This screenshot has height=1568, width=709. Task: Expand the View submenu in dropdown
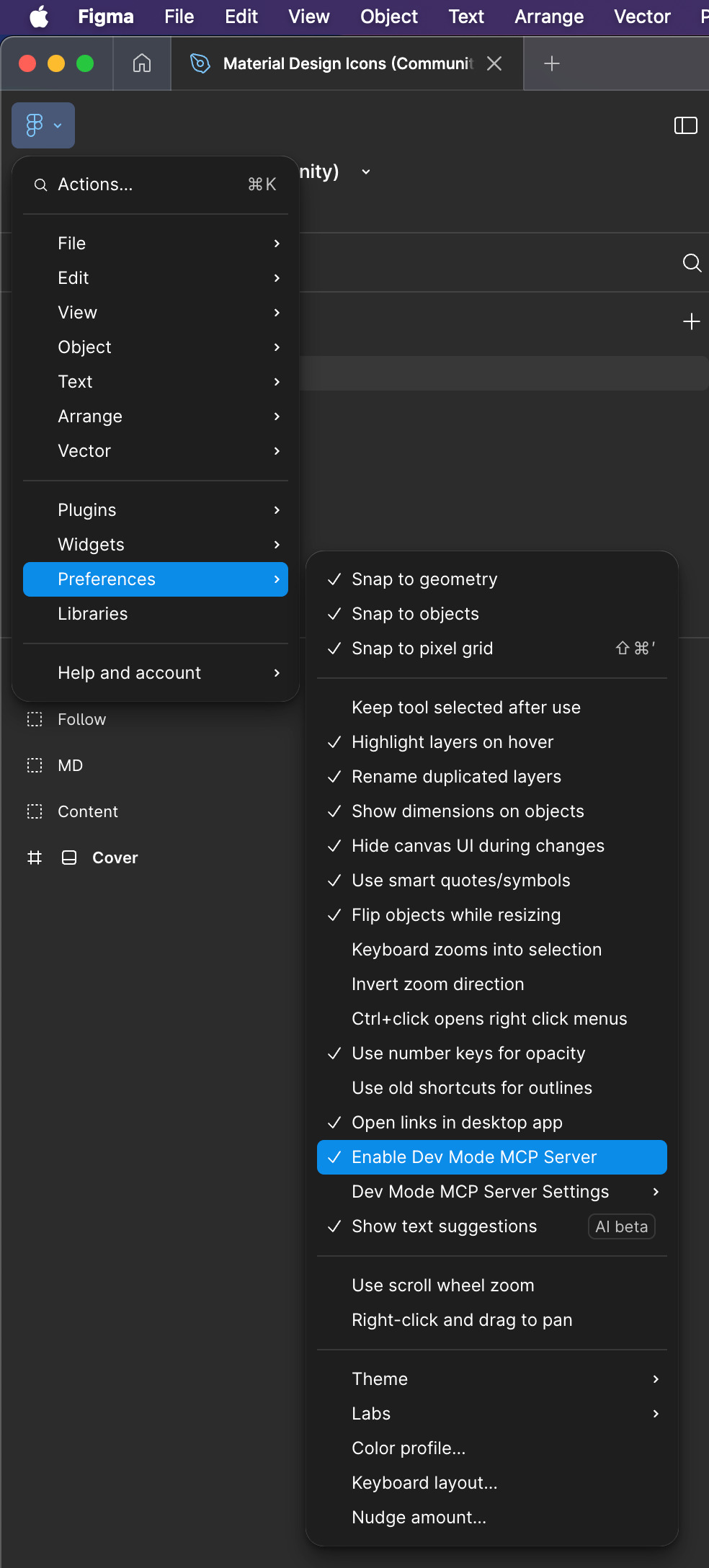click(x=156, y=313)
